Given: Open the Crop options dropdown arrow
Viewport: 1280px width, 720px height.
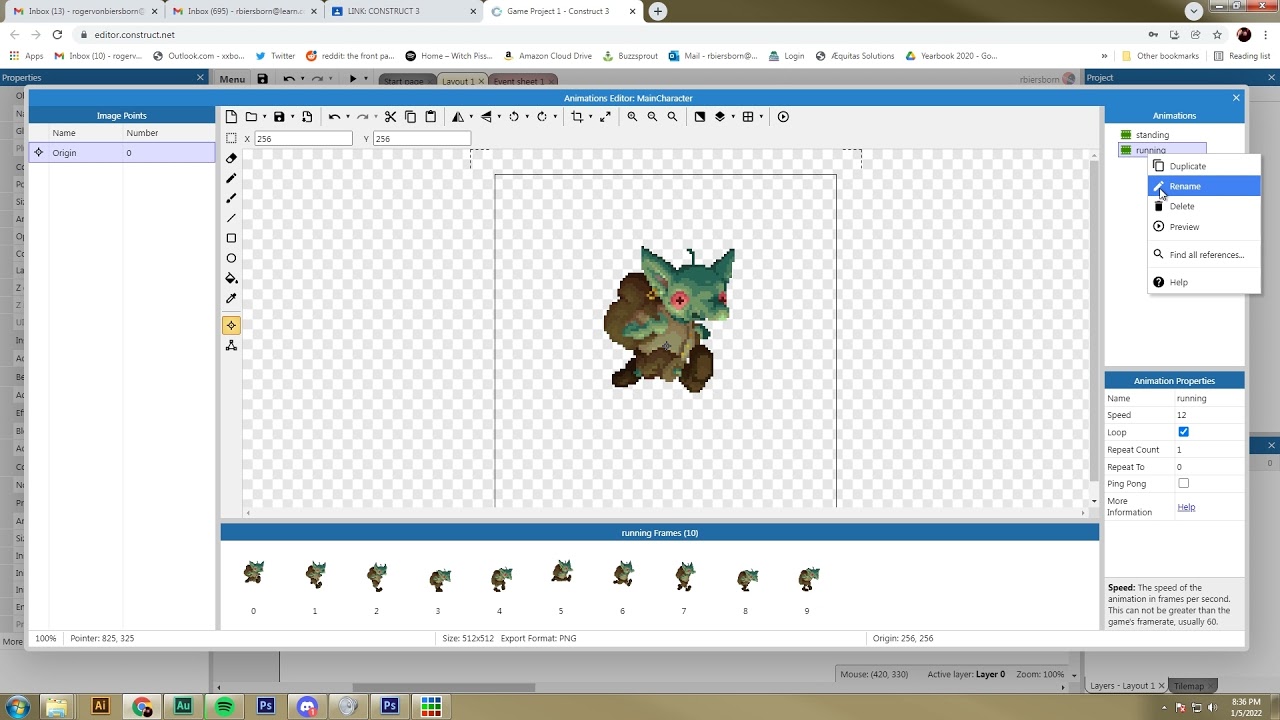Looking at the screenshot, I should [x=589, y=117].
